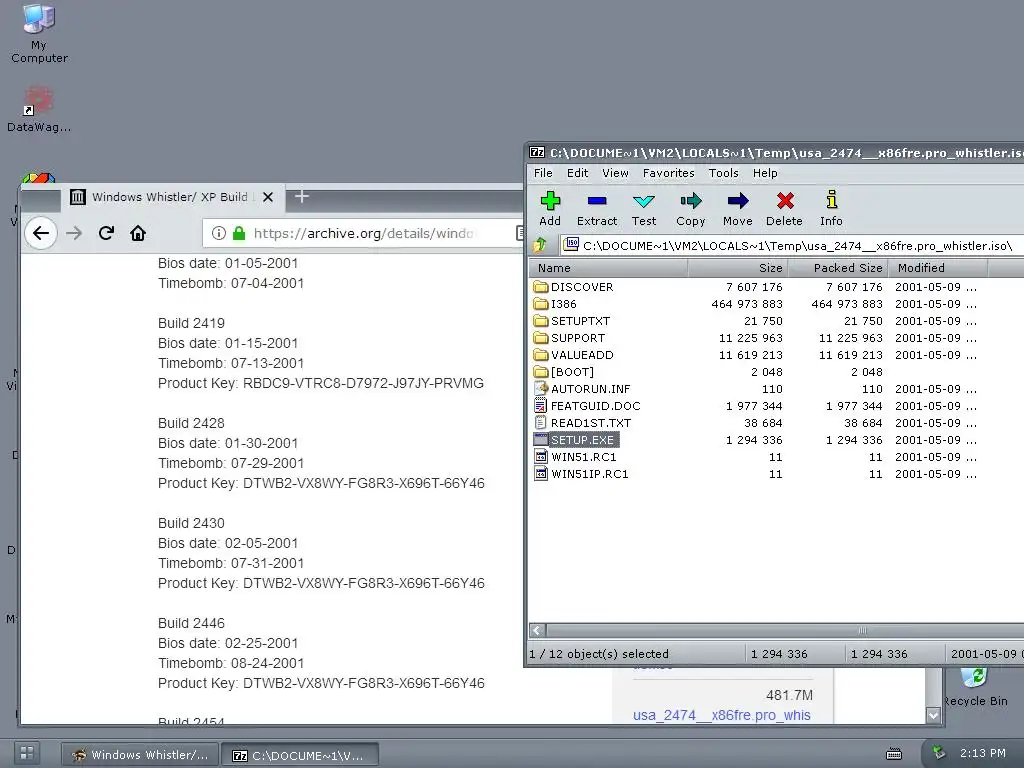
Task: Open a new browser tab
Action: (x=302, y=196)
